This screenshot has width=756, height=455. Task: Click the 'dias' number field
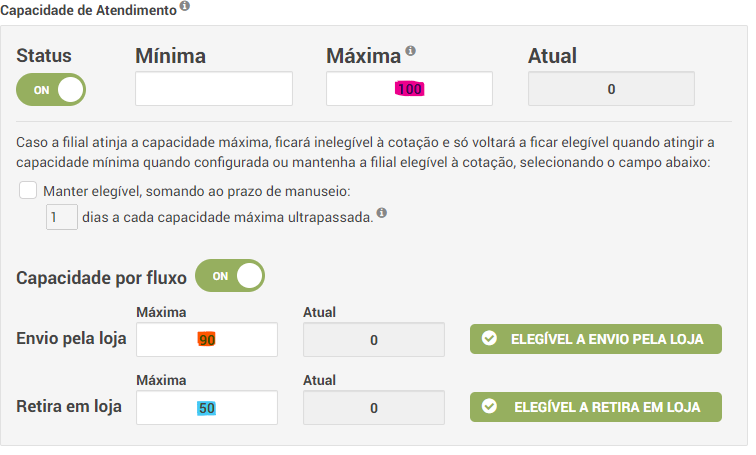pyautogui.click(x=62, y=216)
